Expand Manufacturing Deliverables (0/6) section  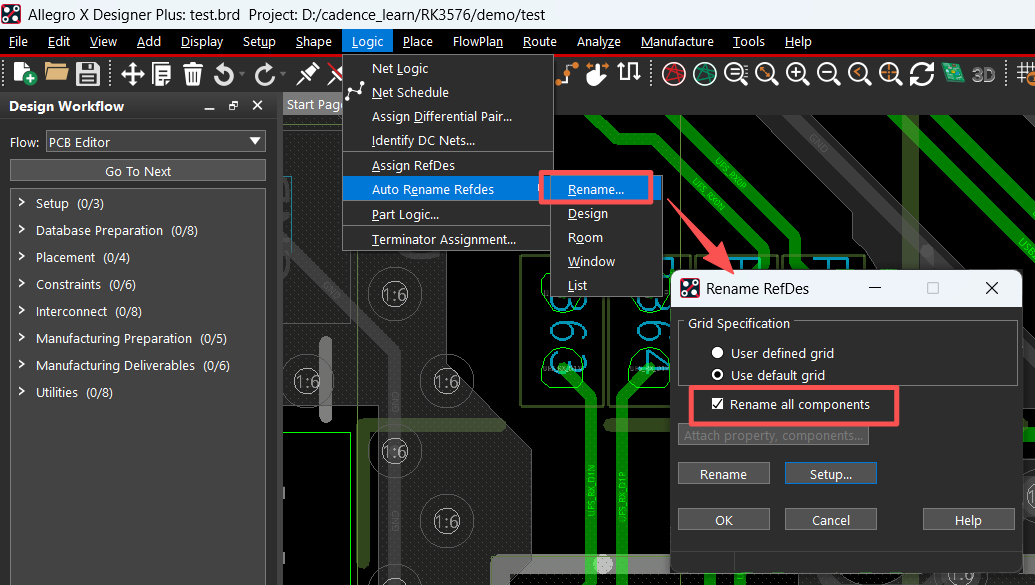pos(22,364)
